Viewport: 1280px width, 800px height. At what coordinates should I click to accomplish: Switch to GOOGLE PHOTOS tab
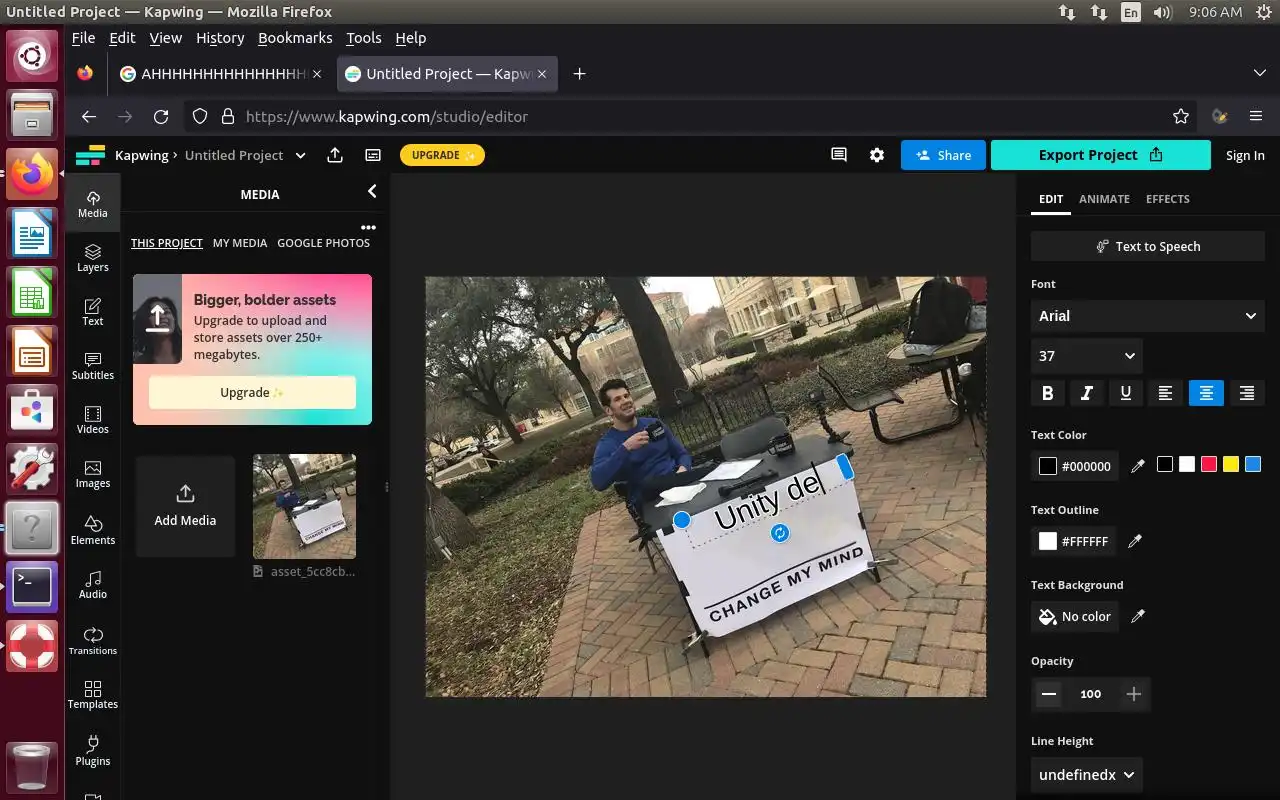tap(323, 243)
